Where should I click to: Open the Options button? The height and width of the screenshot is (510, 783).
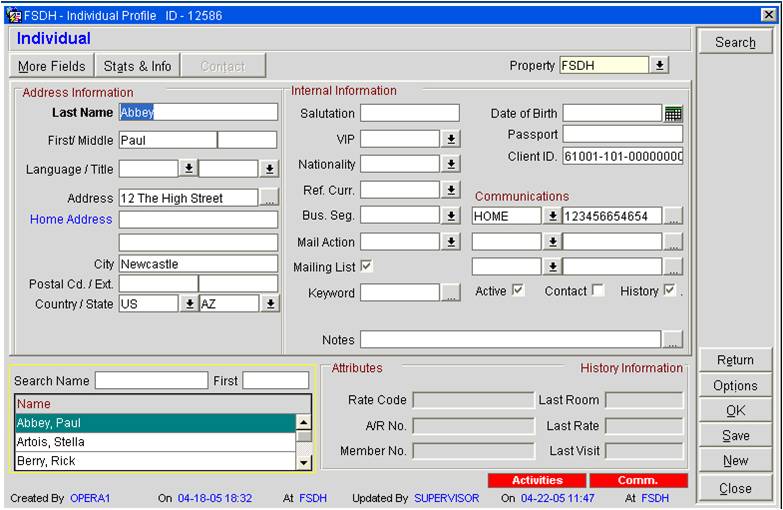(735, 386)
